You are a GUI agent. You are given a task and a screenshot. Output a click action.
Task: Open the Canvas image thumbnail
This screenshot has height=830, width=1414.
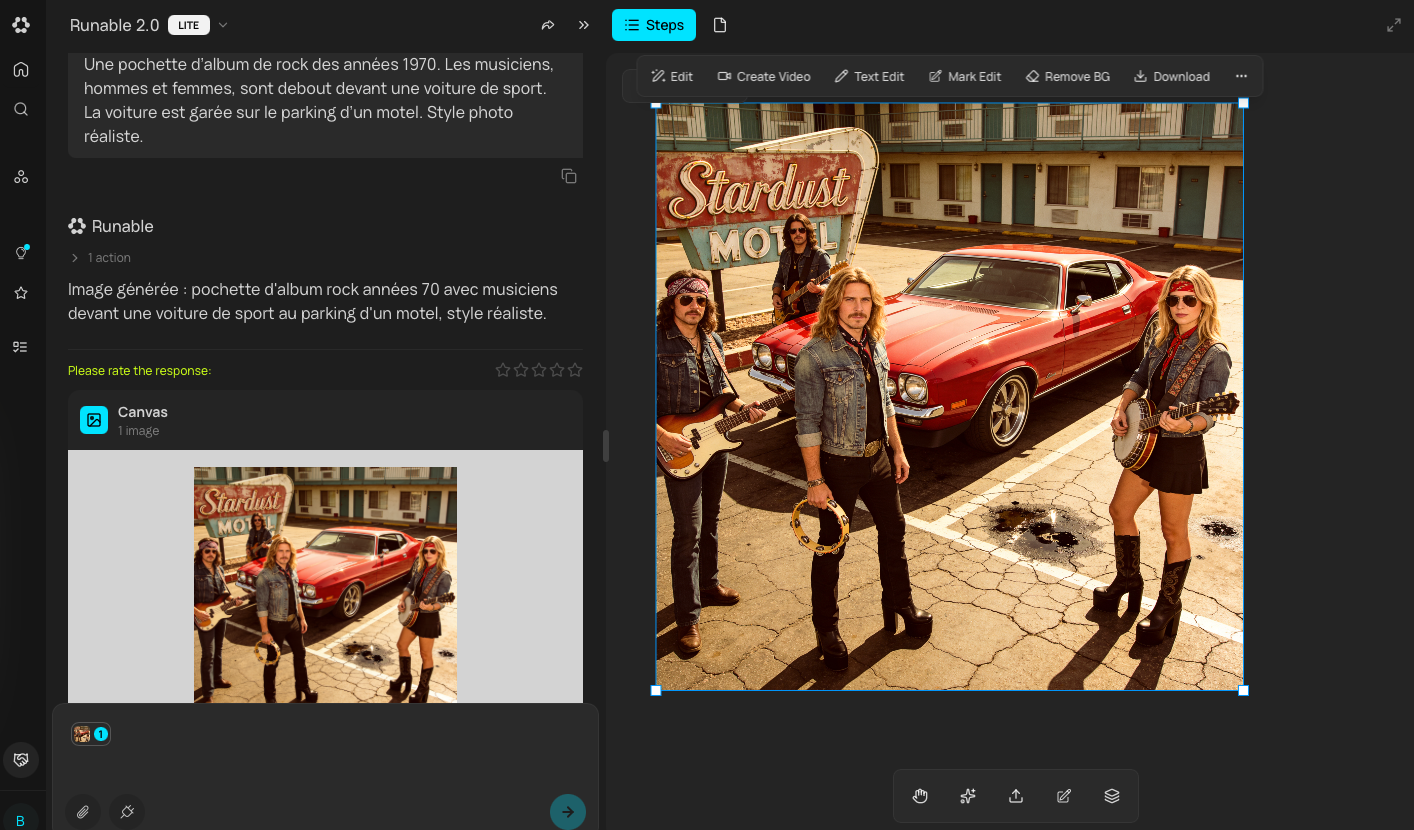click(x=325, y=584)
